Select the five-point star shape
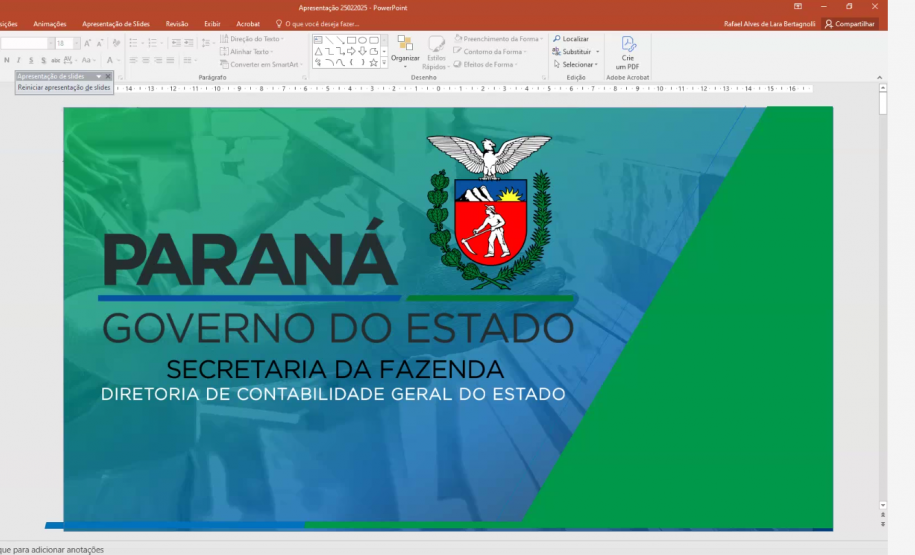915x555 pixels. 373,62
